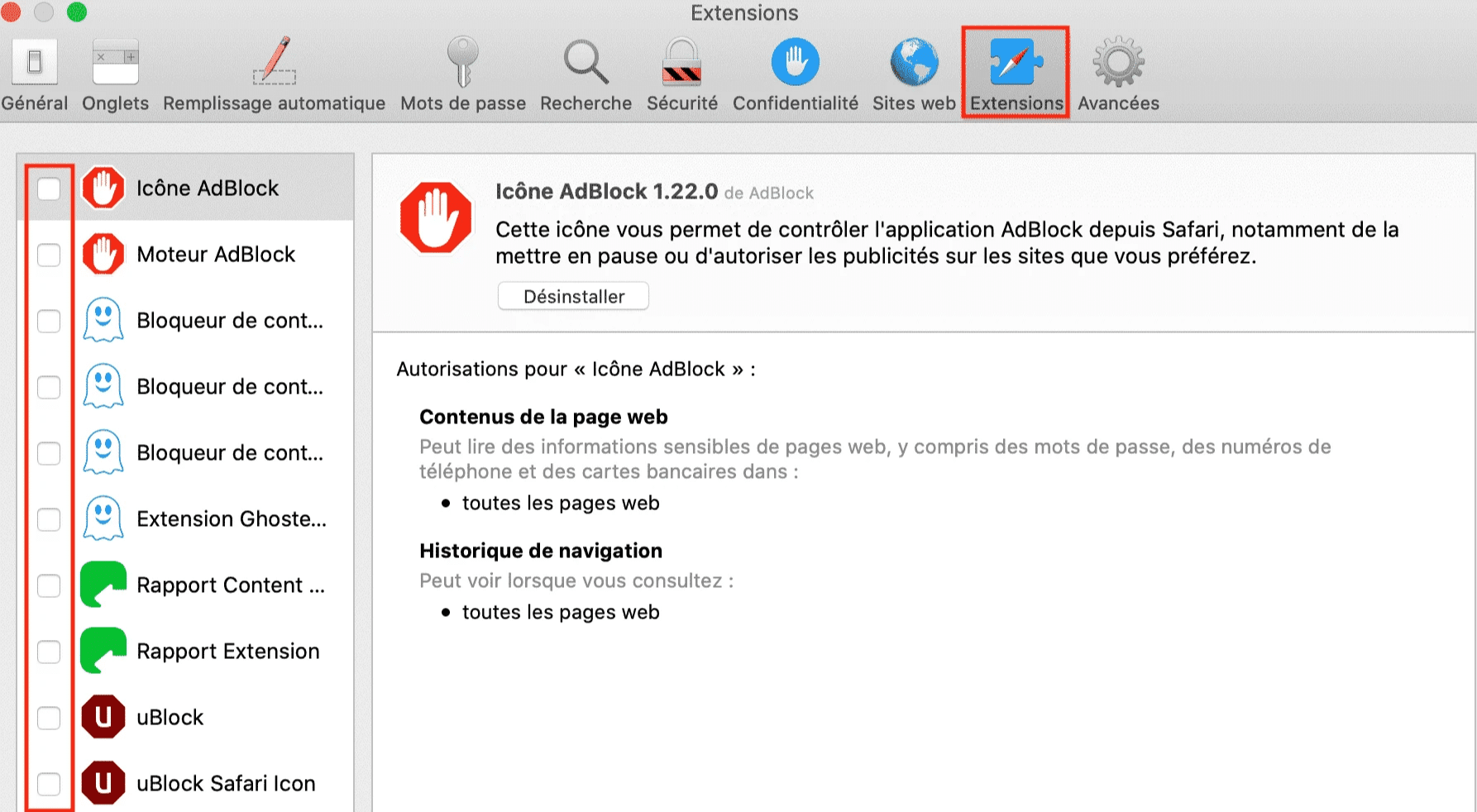1477x812 pixels.
Task: Select the Recherche magnifying glass icon
Action: pyautogui.click(x=586, y=63)
